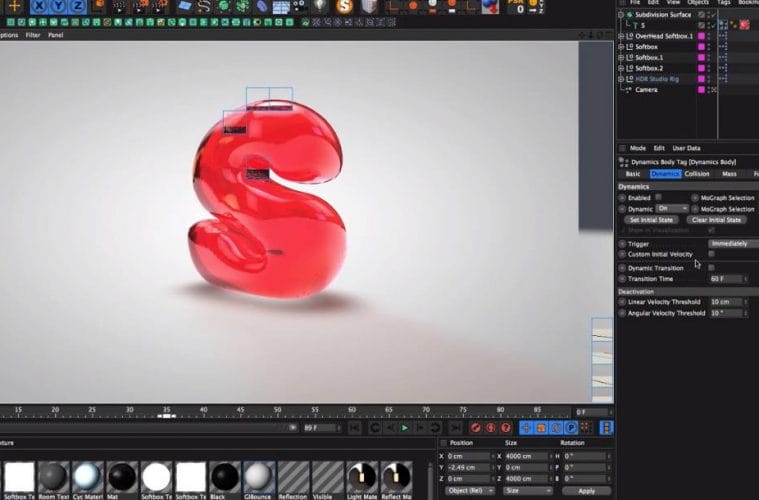This screenshot has height=500, width=759.
Task: Click the orange S icon in toolbar
Action: pos(344,7)
